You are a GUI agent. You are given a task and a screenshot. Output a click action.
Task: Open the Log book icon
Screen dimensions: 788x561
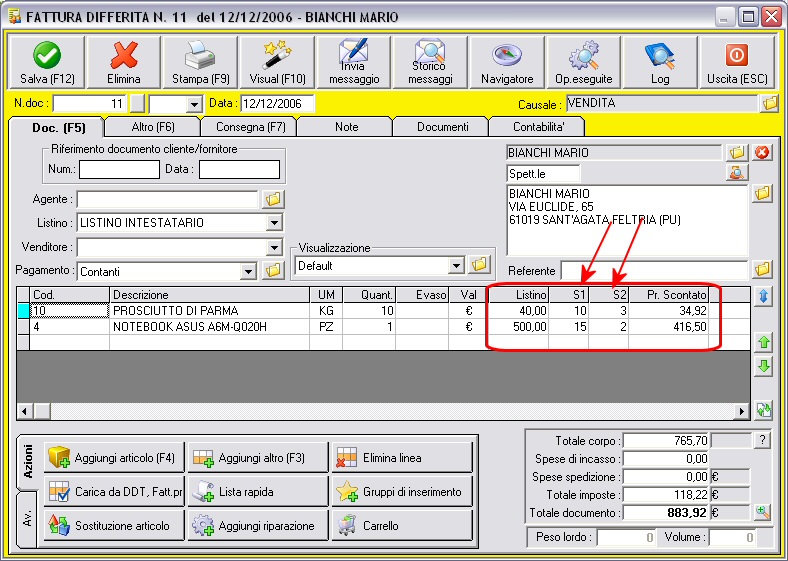659,56
